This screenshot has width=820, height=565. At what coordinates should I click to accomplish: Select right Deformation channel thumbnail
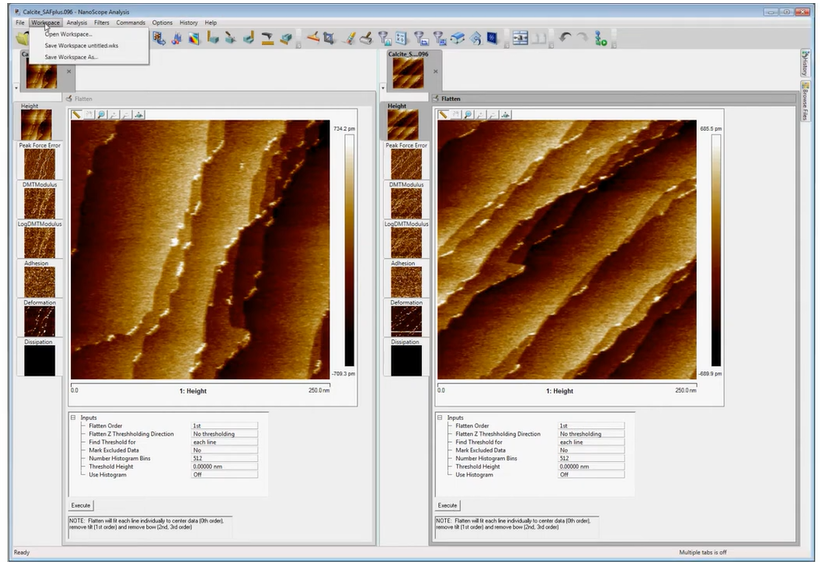(x=406, y=321)
